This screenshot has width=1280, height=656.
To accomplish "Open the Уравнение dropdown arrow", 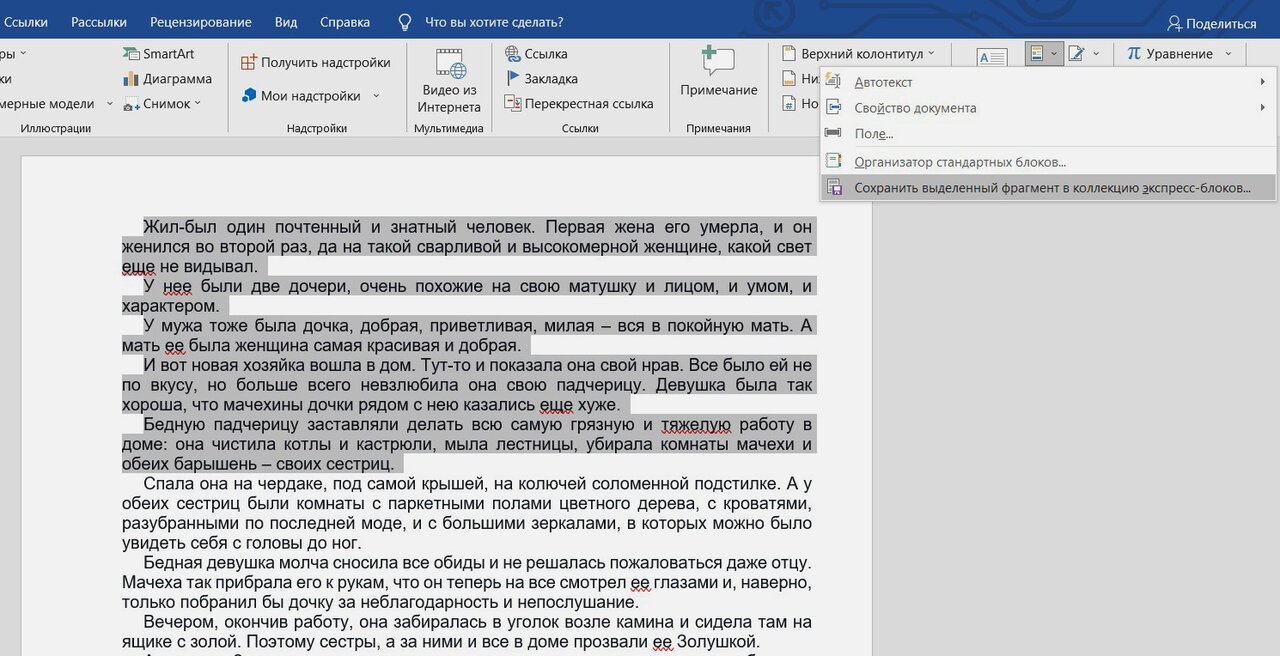I will [x=1230, y=54].
